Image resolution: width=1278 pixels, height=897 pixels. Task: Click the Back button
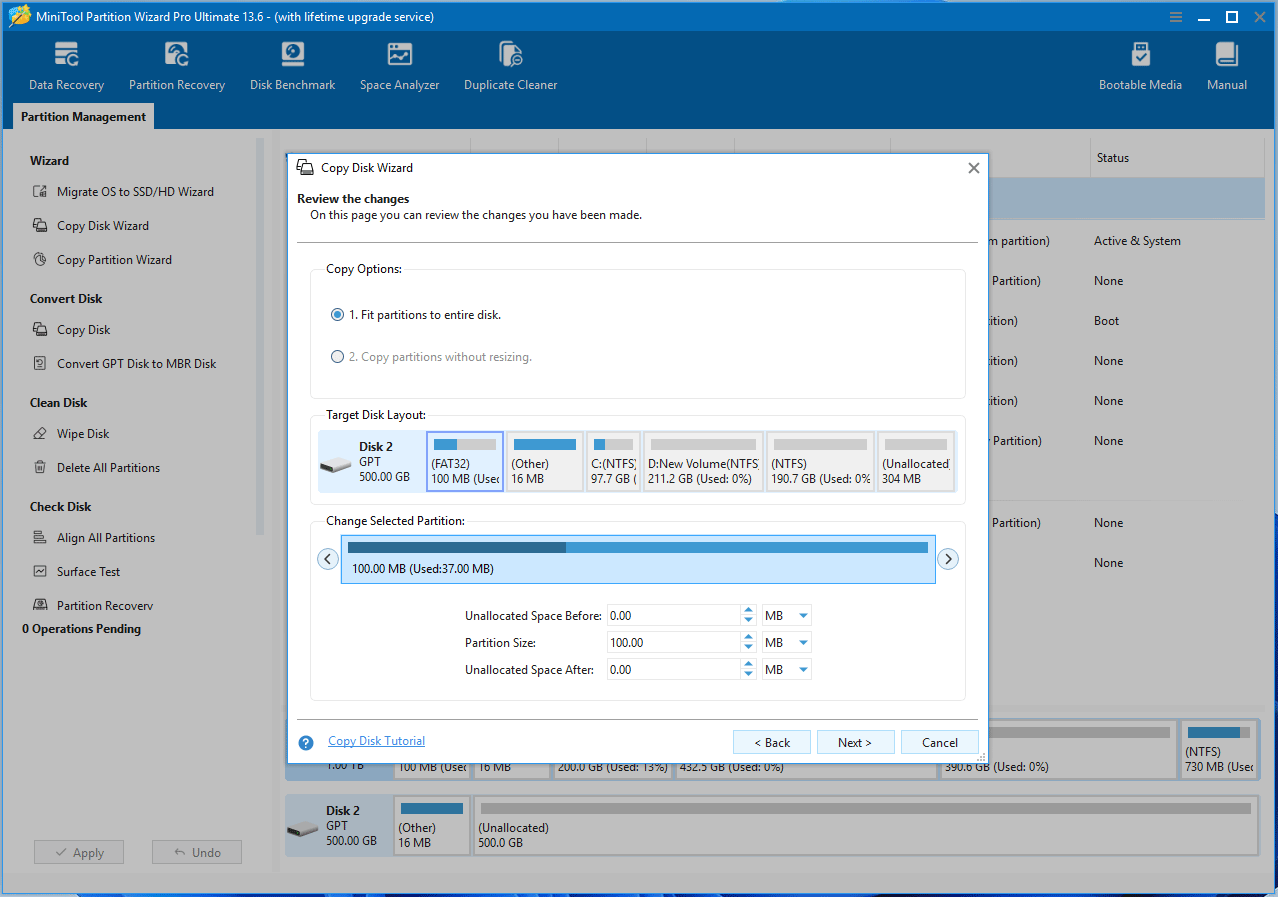(771, 742)
